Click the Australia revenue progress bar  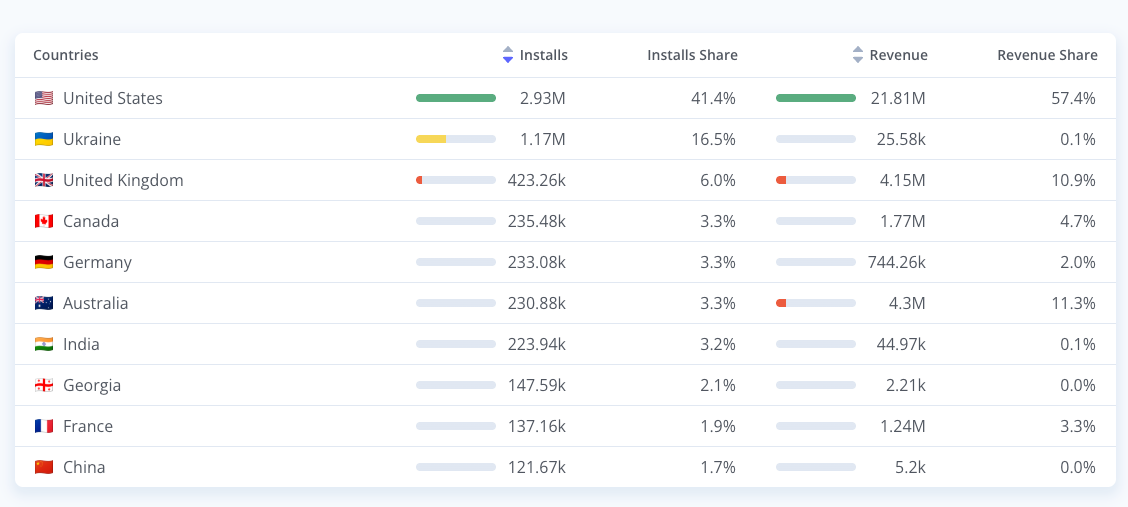(816, 303)
